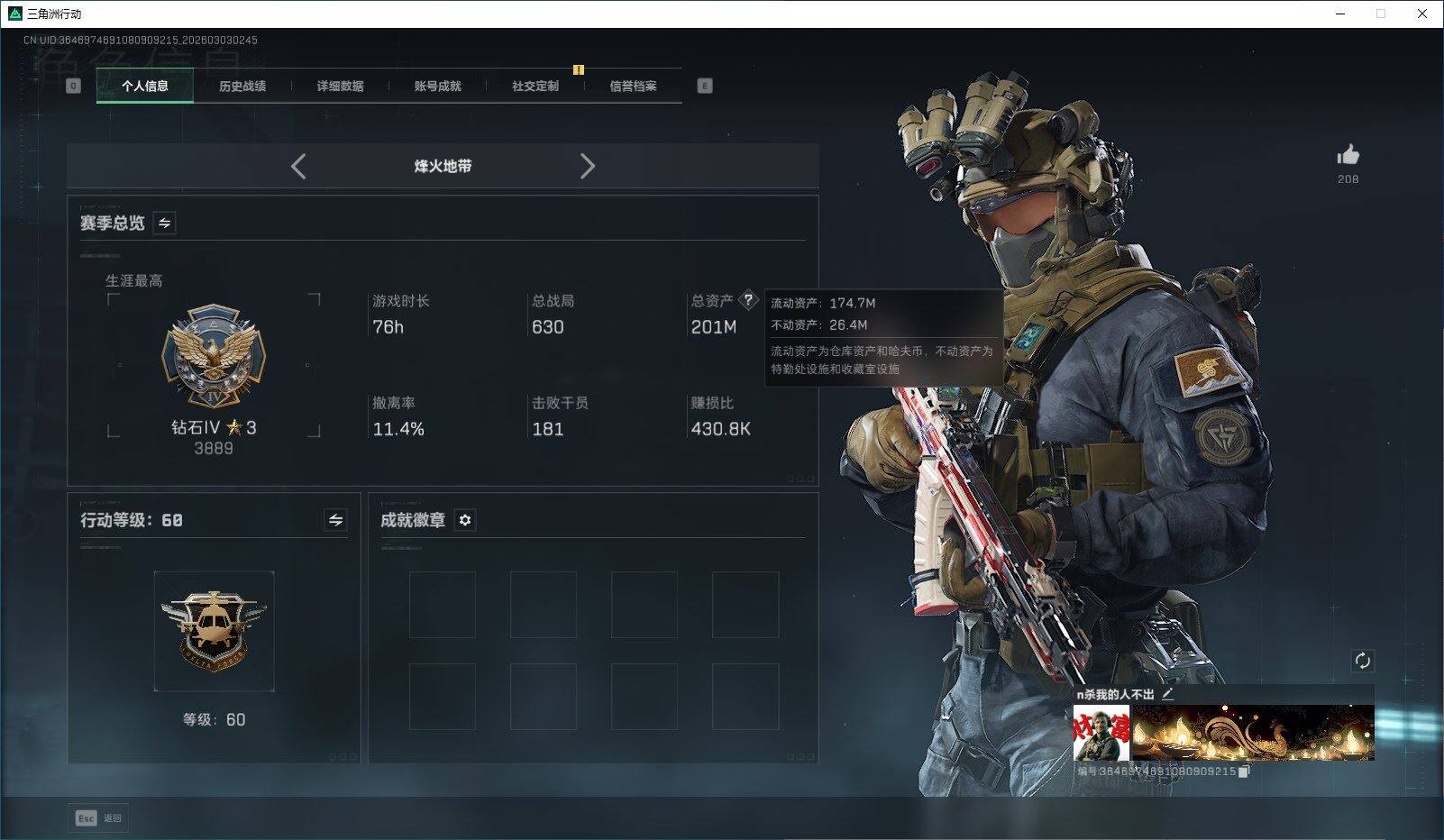View the 信誉档案 tab
This screenshot has height=840, width=1444.
[633, 87]
